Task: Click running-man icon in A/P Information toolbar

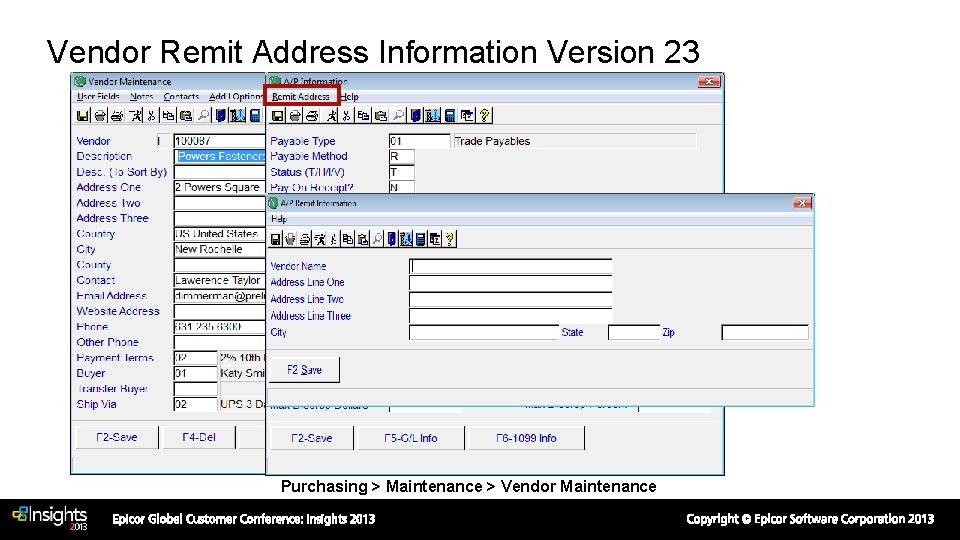Action: click(x=332, y=115)
